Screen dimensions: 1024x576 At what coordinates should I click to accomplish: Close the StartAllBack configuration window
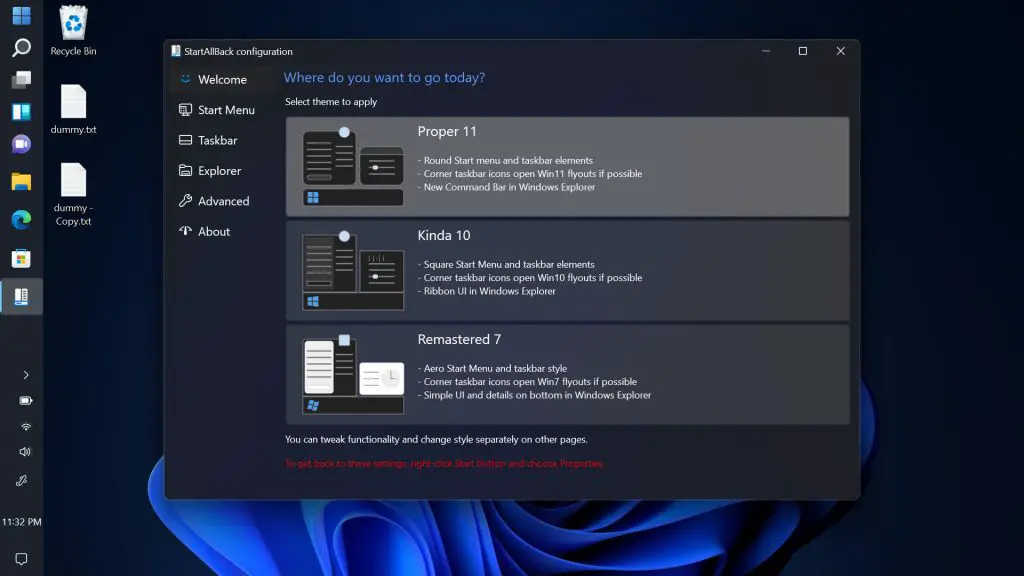pyautogui.click(x=840, y=51)
